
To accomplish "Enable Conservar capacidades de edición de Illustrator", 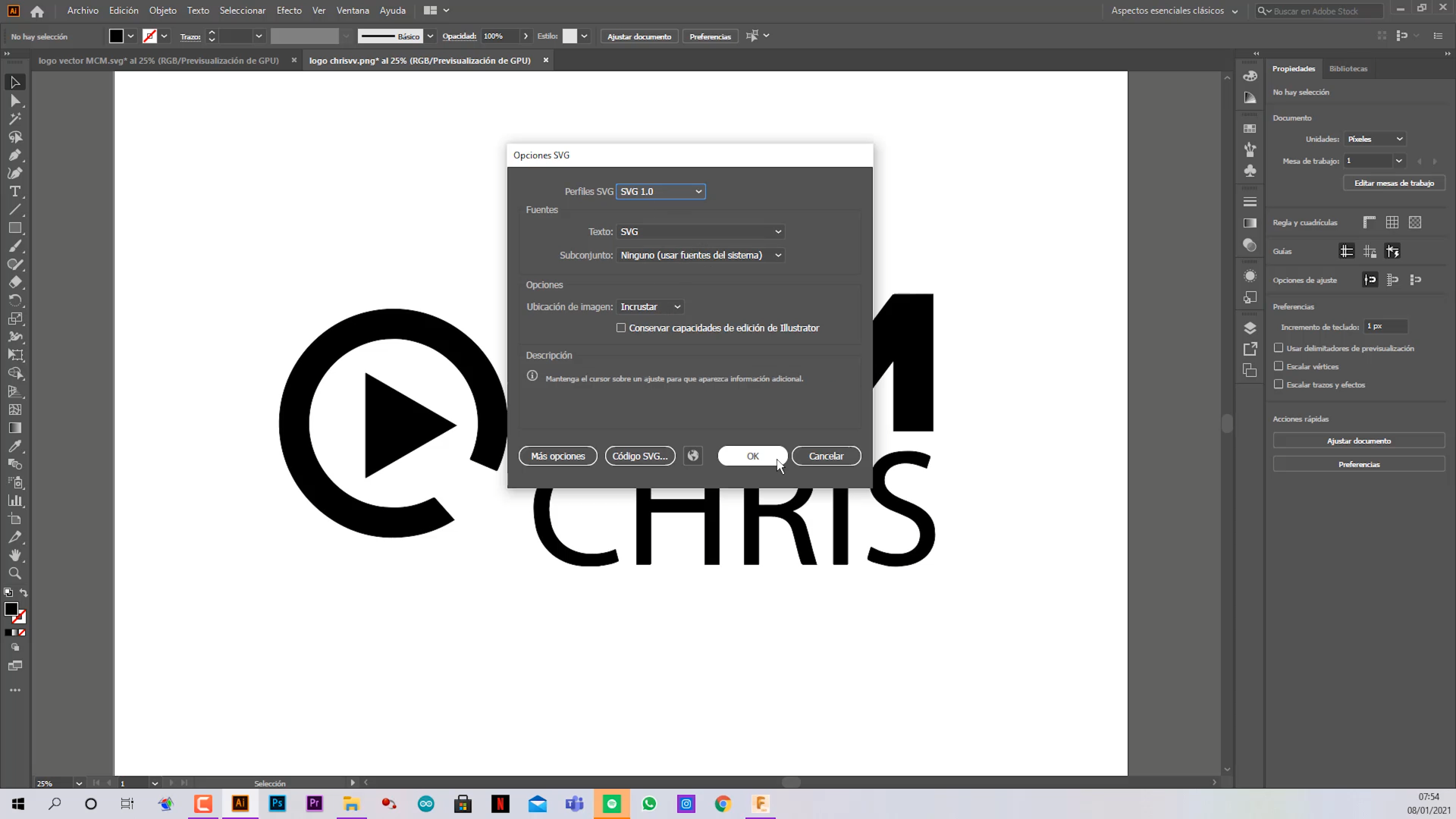I will tap(621, 328).
